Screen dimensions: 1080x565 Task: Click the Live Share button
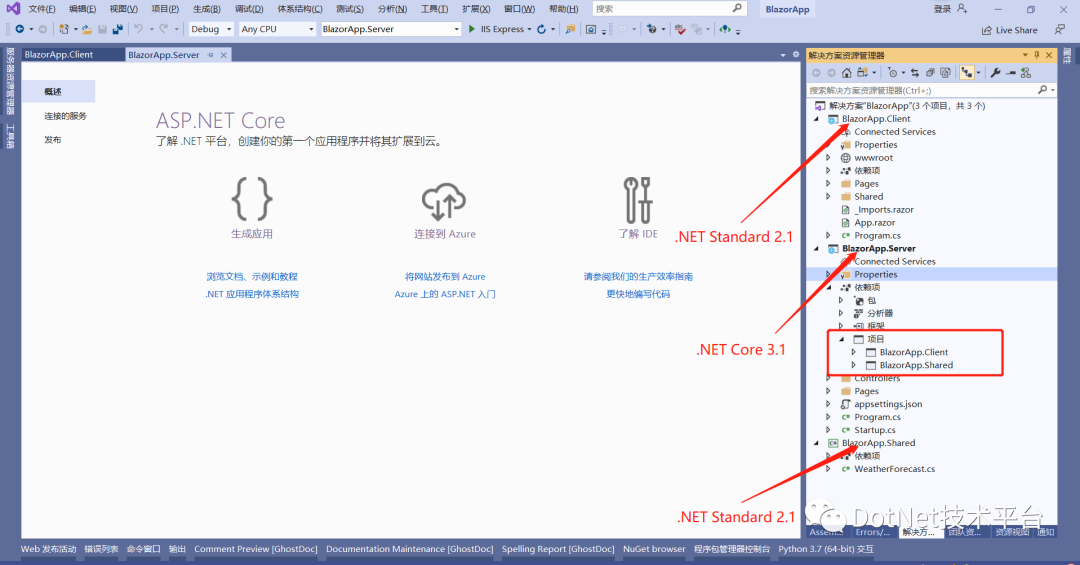1009,30
